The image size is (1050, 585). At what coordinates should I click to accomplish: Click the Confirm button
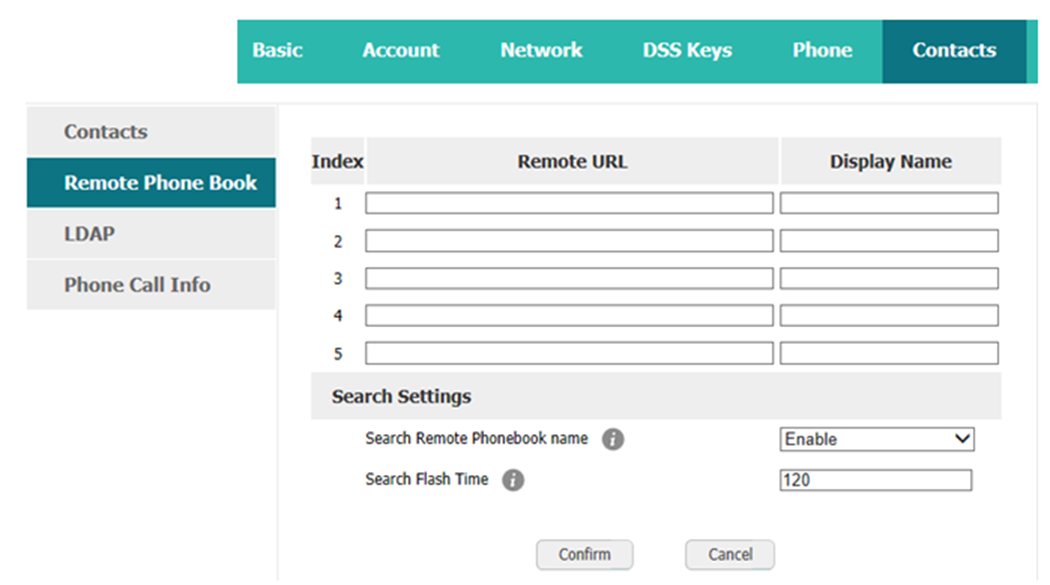tap(585, 555)
